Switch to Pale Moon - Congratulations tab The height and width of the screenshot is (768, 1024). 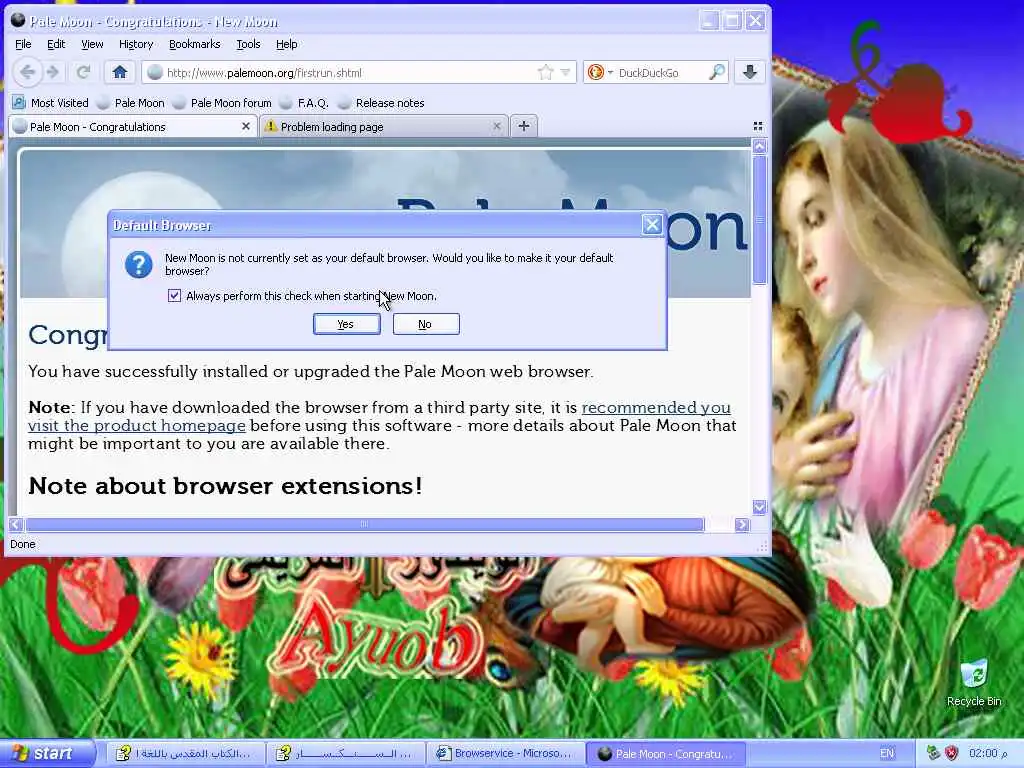coord(133,127)
